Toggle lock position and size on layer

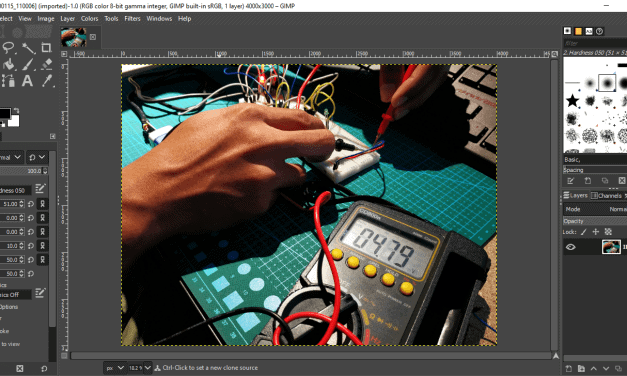596,232
